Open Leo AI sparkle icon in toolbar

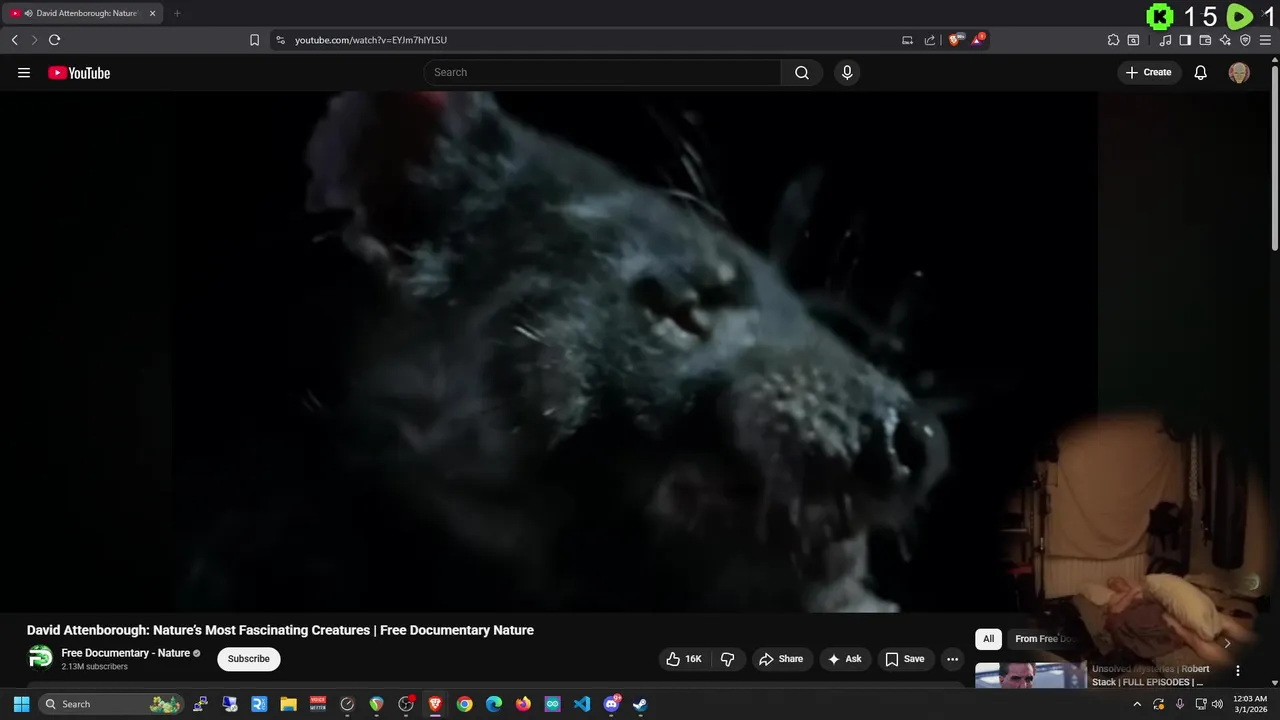coord(1225,40)
